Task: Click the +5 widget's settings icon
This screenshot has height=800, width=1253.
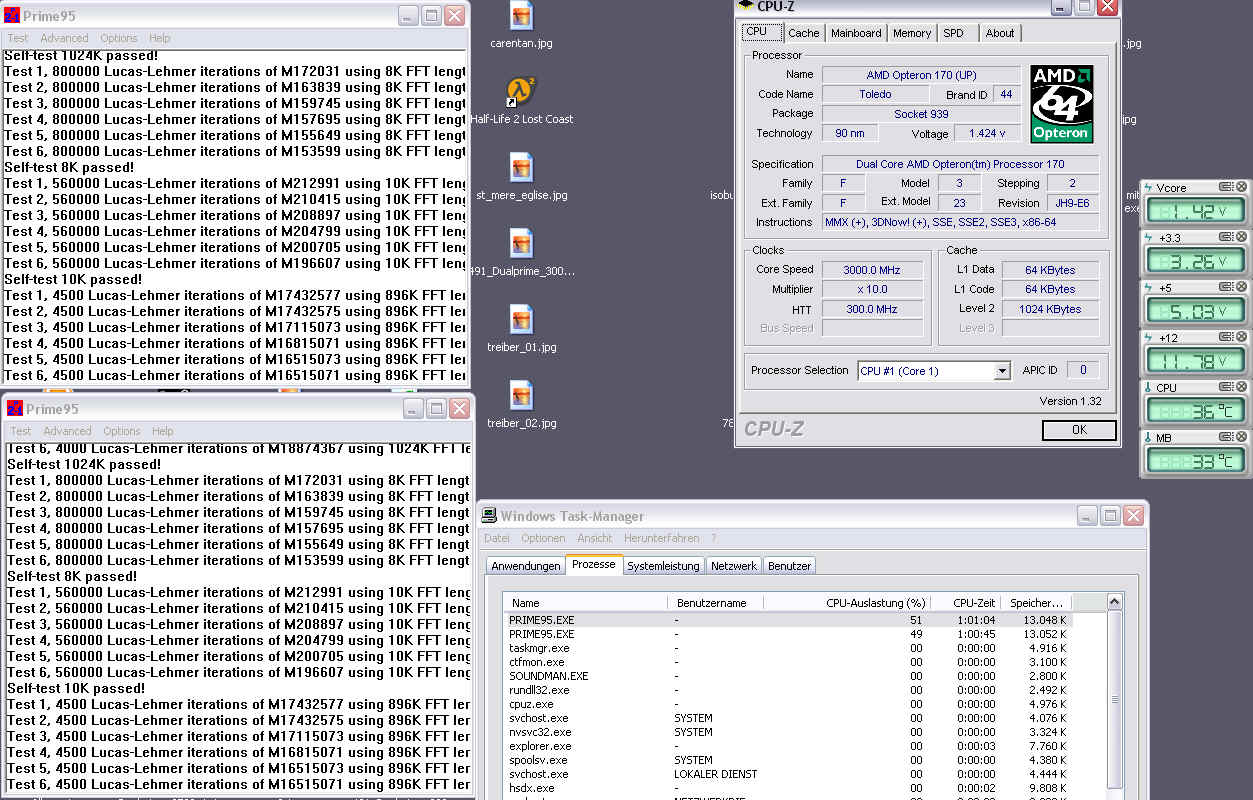Action: pyautogui.click(x=1226, y=287)
